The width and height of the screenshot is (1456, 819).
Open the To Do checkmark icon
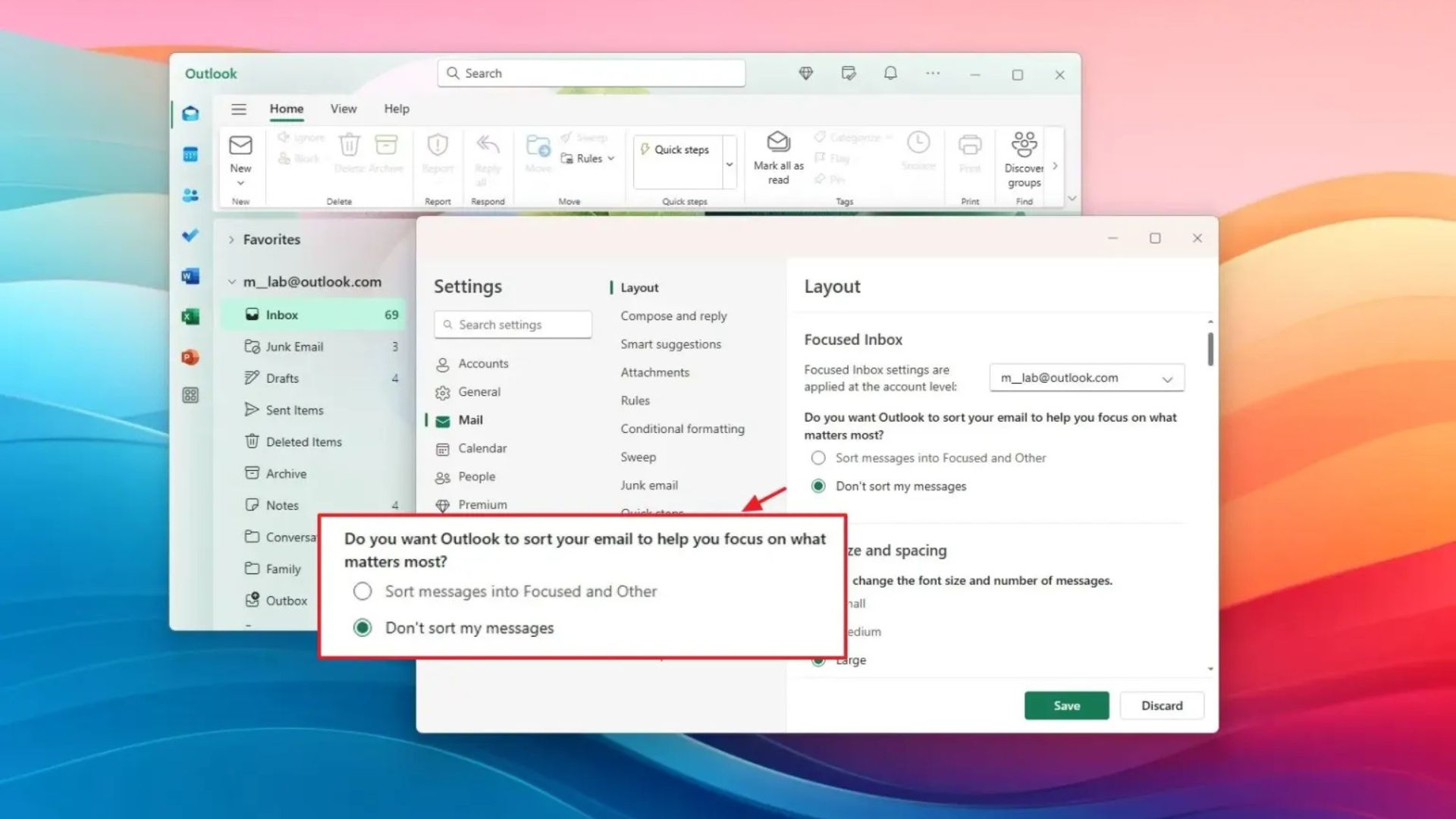coord(190,235)
